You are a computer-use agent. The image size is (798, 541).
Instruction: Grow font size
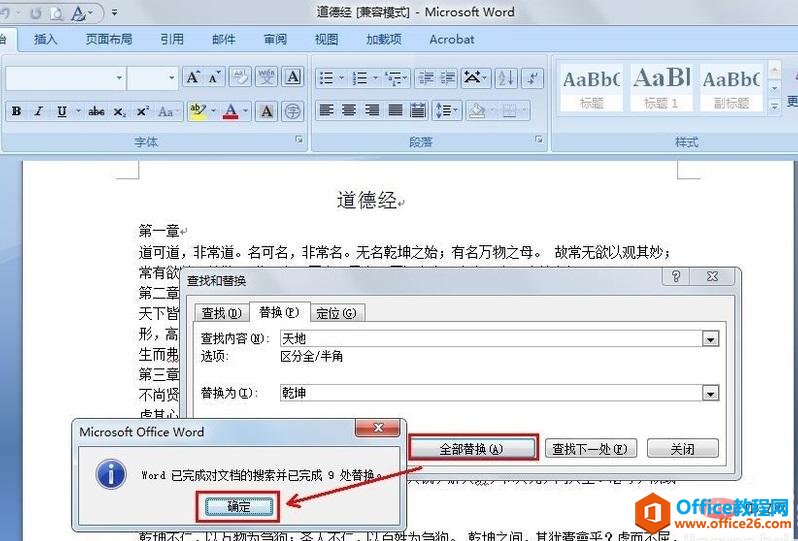192,78
